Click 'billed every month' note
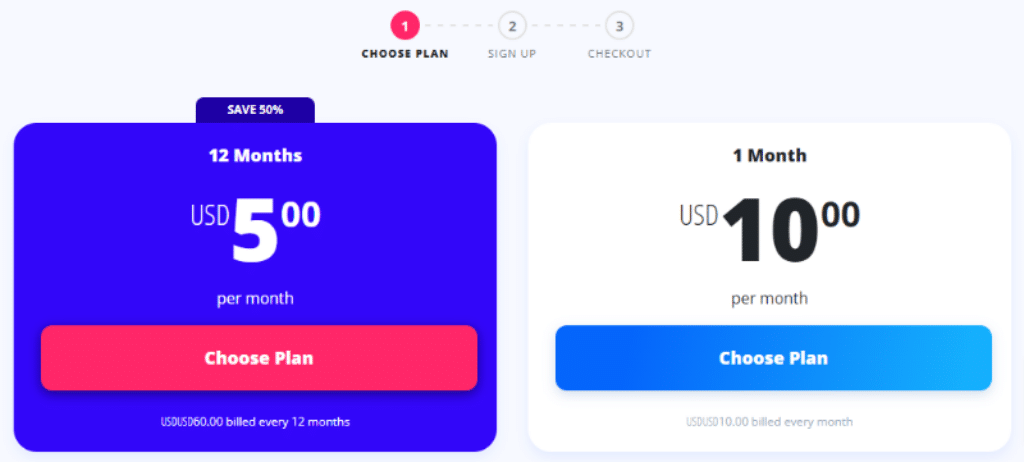This screenshot has width=1024, height=462. [x=769, y=421]
